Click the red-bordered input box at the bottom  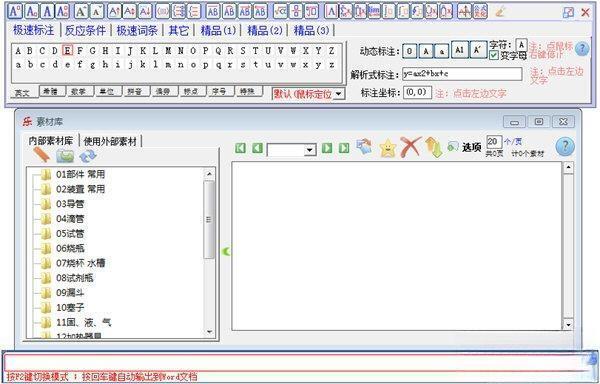[x=297, y=363]
